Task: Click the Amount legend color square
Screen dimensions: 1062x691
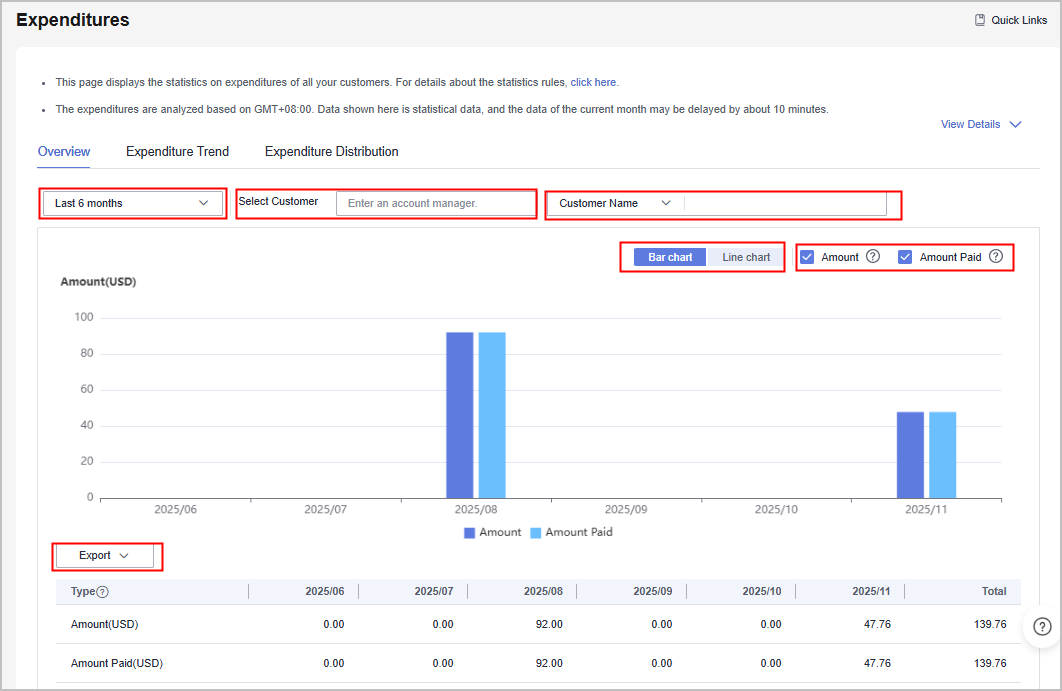Action: click(469, 533)
